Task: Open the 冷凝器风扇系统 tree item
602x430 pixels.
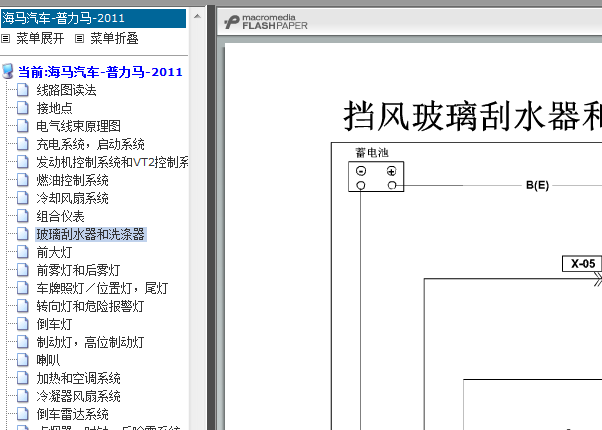Action: [x=78, y=397]
